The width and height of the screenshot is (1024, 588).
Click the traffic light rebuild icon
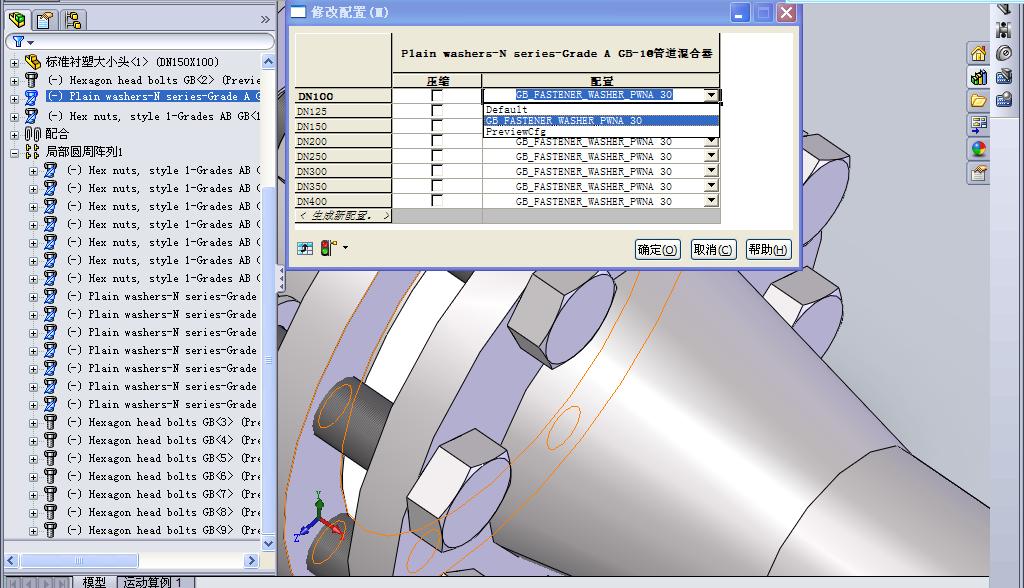coord(328,248)
